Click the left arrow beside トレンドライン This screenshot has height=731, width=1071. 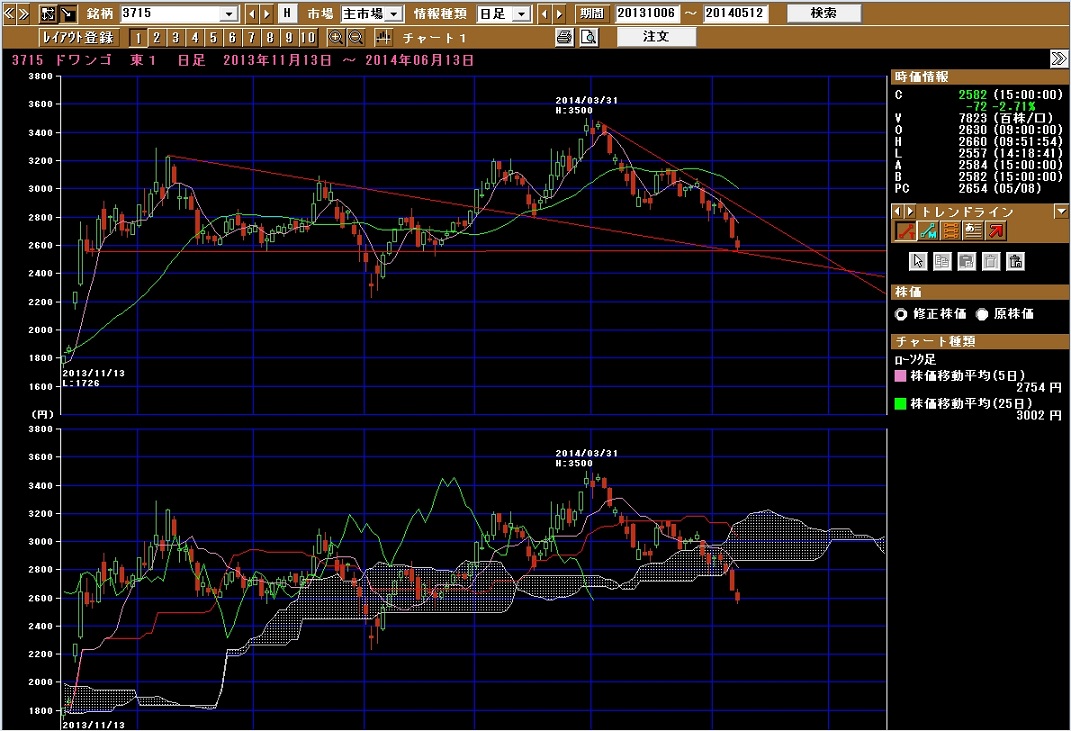[898, 212]
